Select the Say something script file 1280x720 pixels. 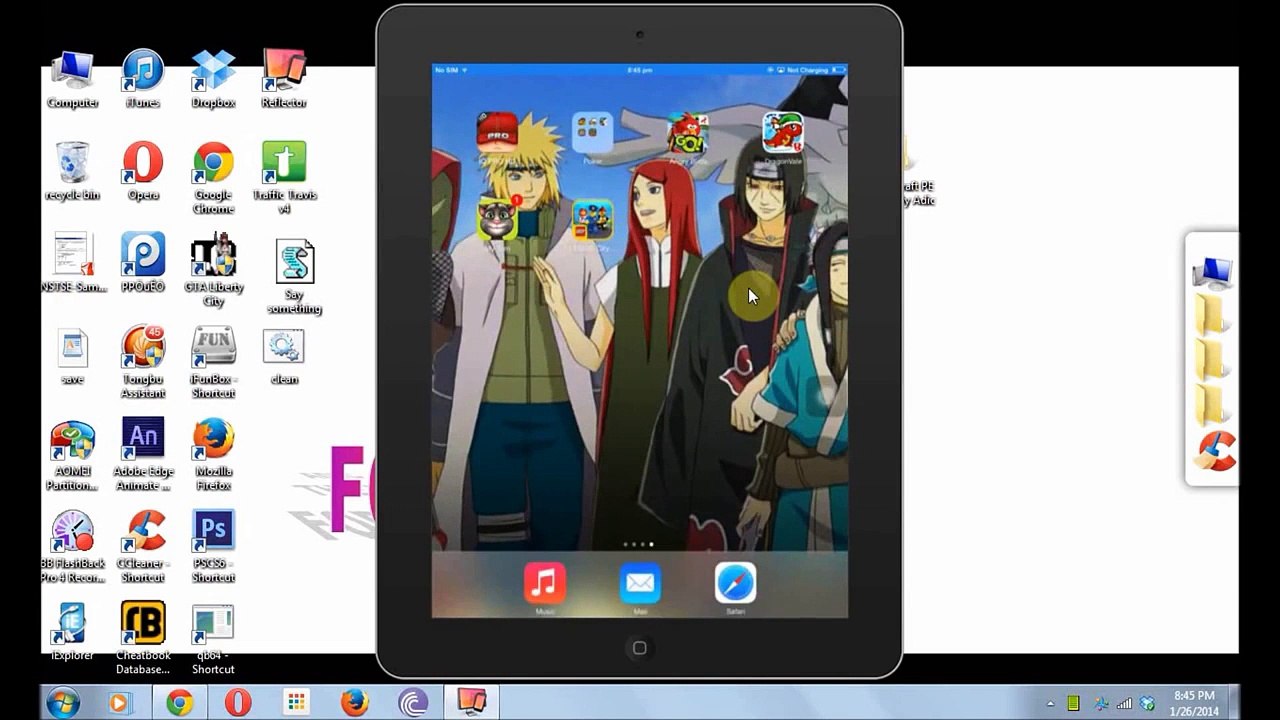(295, 277)
